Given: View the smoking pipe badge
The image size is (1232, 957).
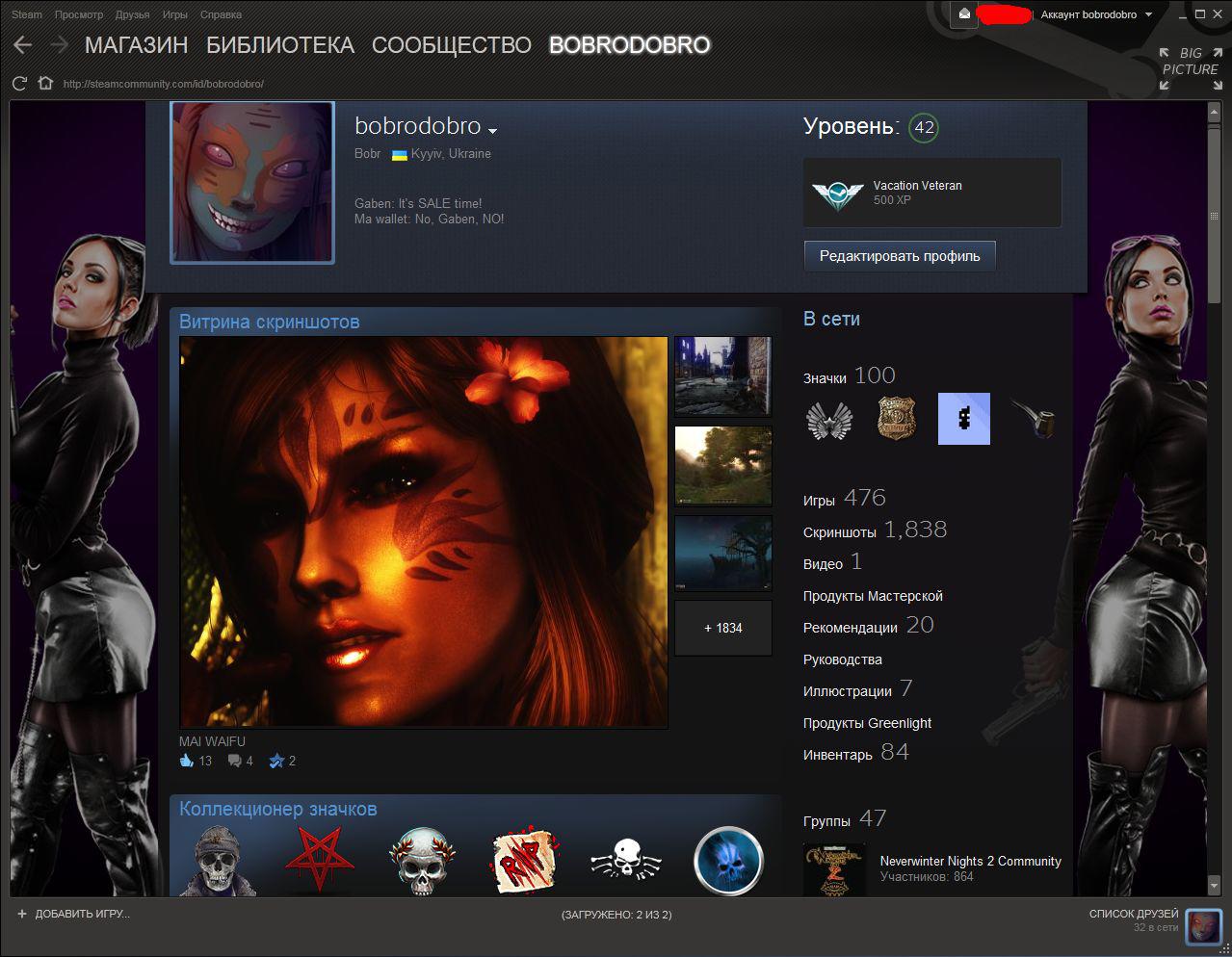Looking at the screenshot, I should (1033, 420).
